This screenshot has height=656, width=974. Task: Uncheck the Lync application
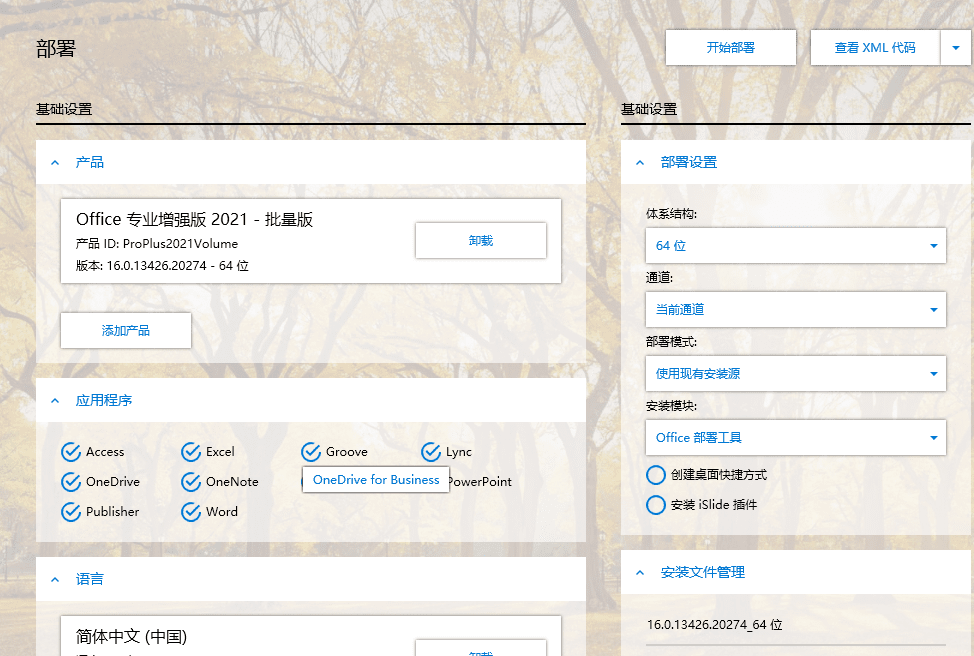coord(431,451)
